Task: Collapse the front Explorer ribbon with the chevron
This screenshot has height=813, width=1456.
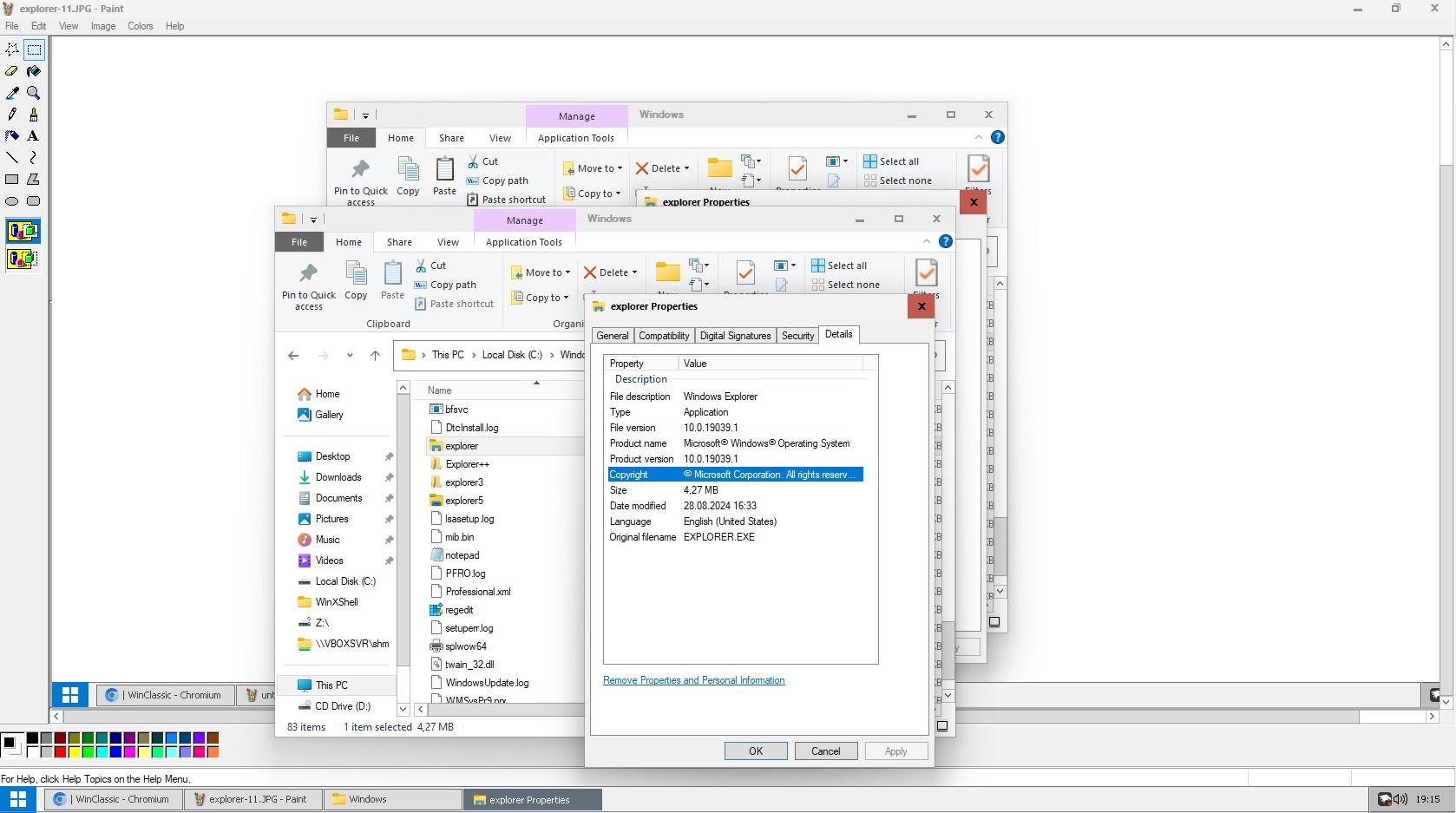Action: [926, 241]
